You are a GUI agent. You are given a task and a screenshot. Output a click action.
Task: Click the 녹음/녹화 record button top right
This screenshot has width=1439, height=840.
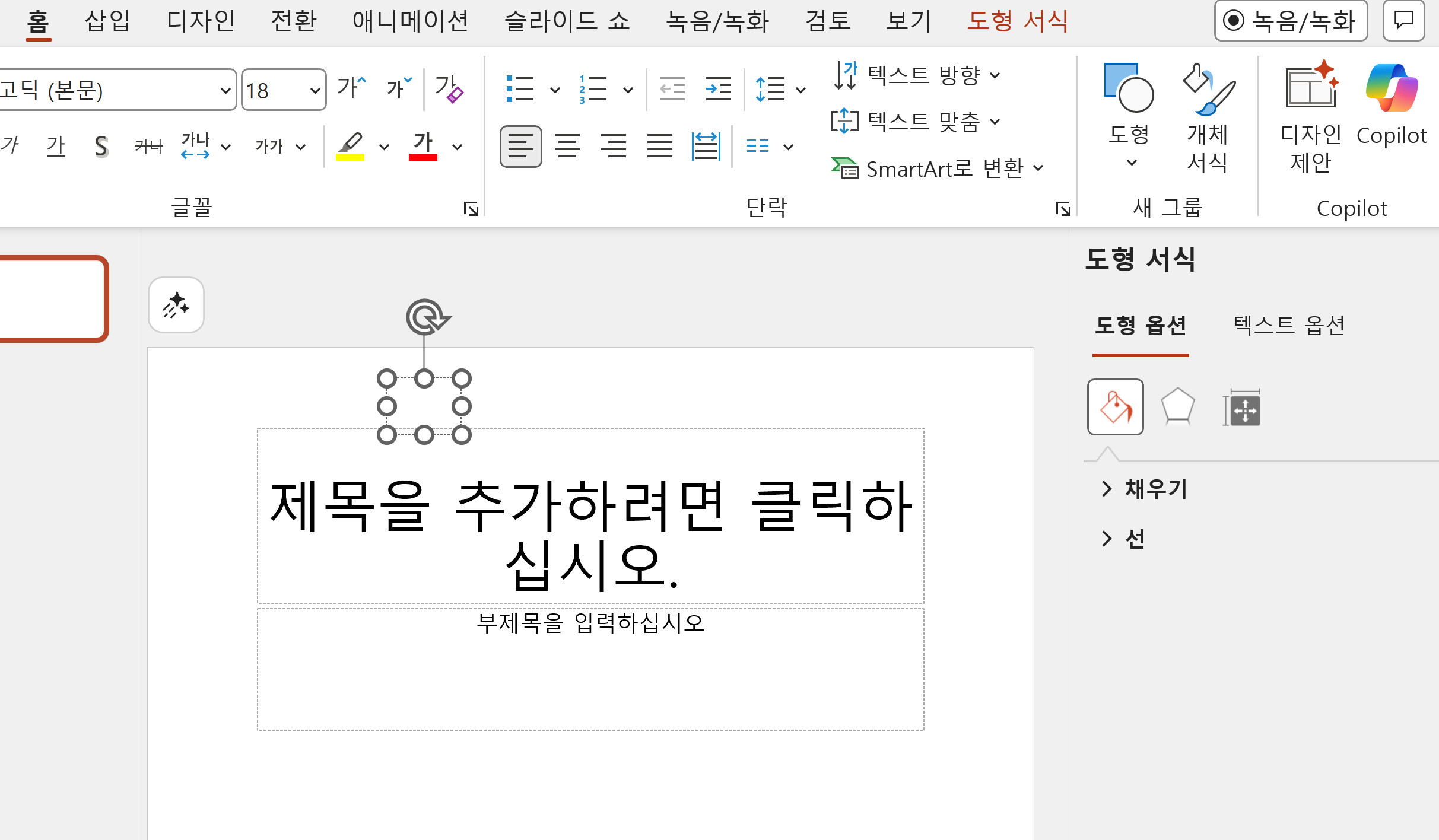click(x=1291, y=21)
